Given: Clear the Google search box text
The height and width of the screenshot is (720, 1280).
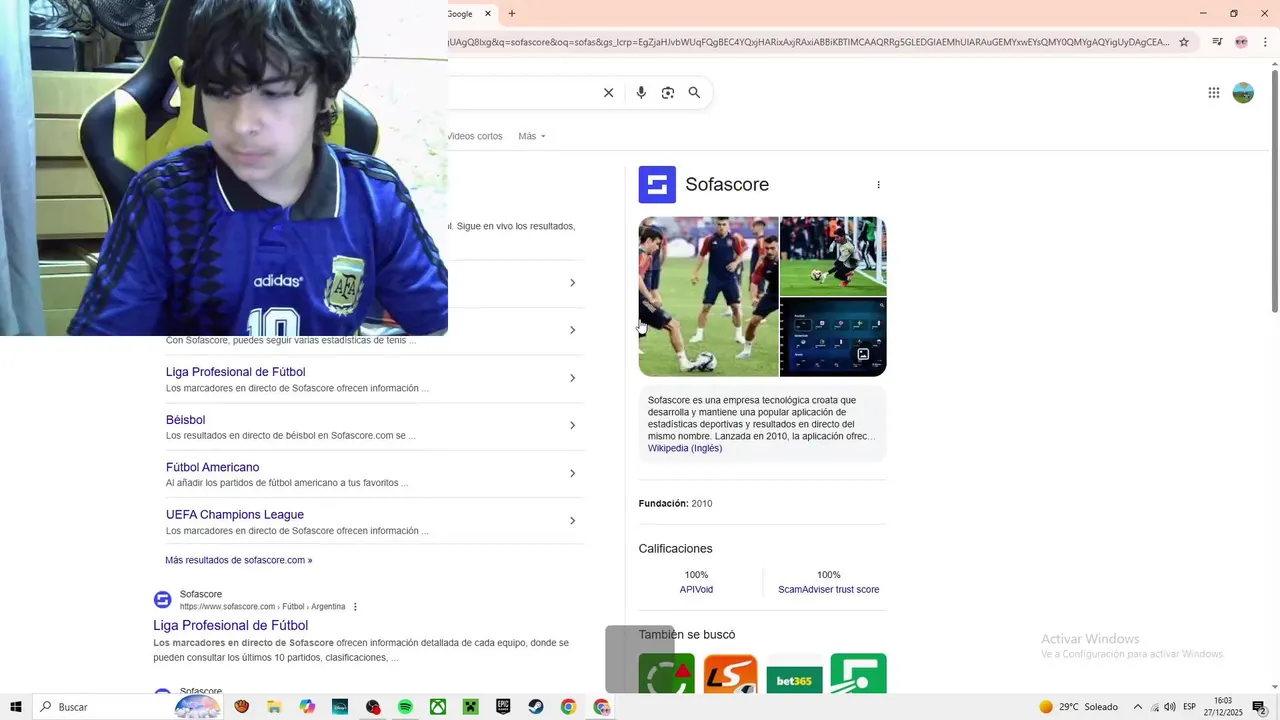Looking at the screenshot, I should click(x=608, y=93).
